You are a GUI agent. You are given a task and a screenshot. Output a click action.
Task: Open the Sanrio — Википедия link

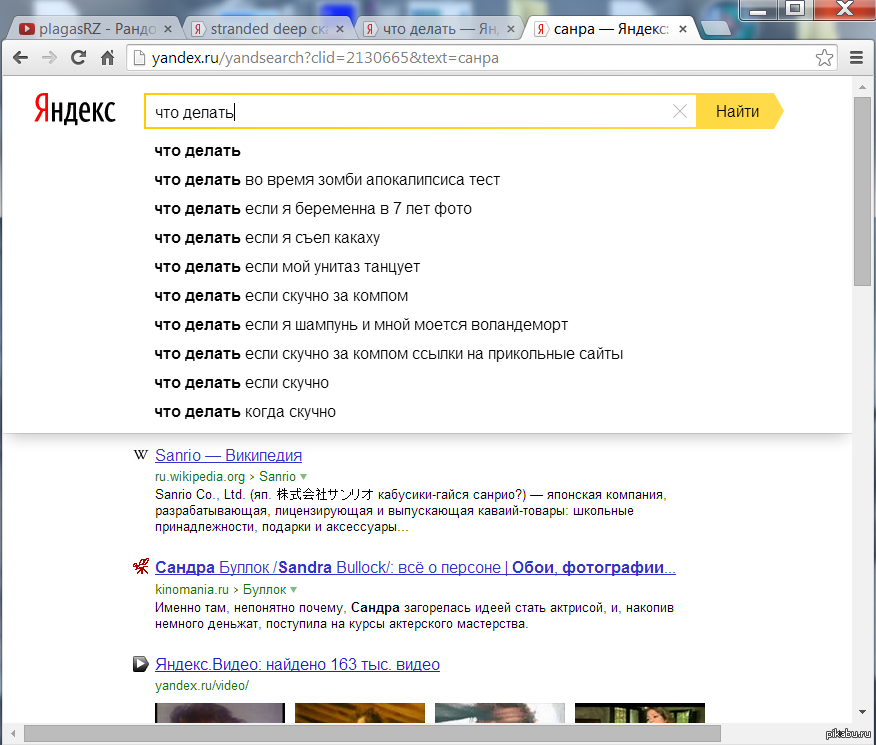[228, 455]
